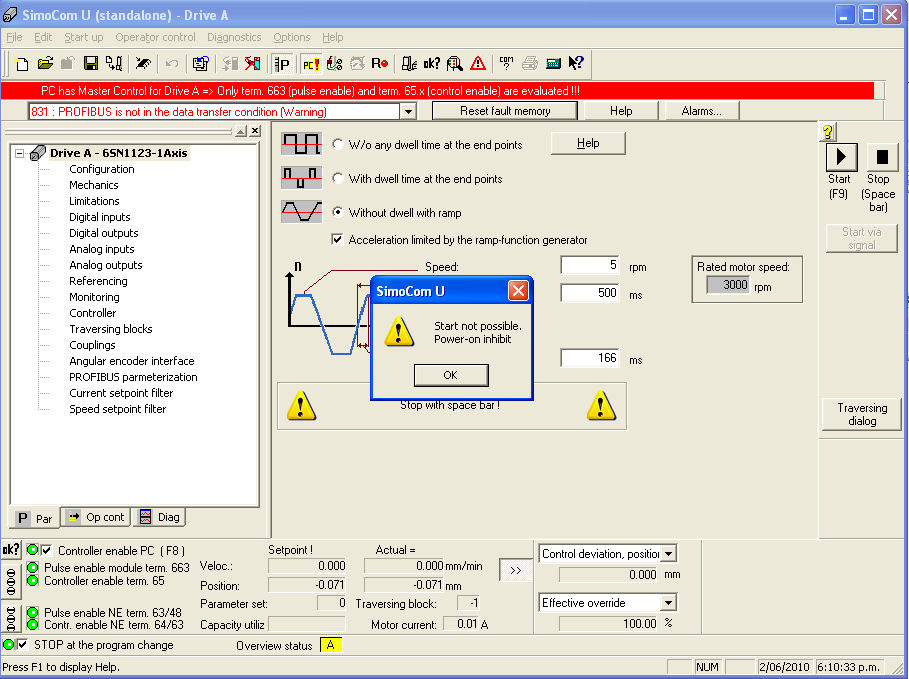Click the terminal icon beside Pulse enable NE term. 63/48
Screen dimensions: 909x679
coord(11,618)
